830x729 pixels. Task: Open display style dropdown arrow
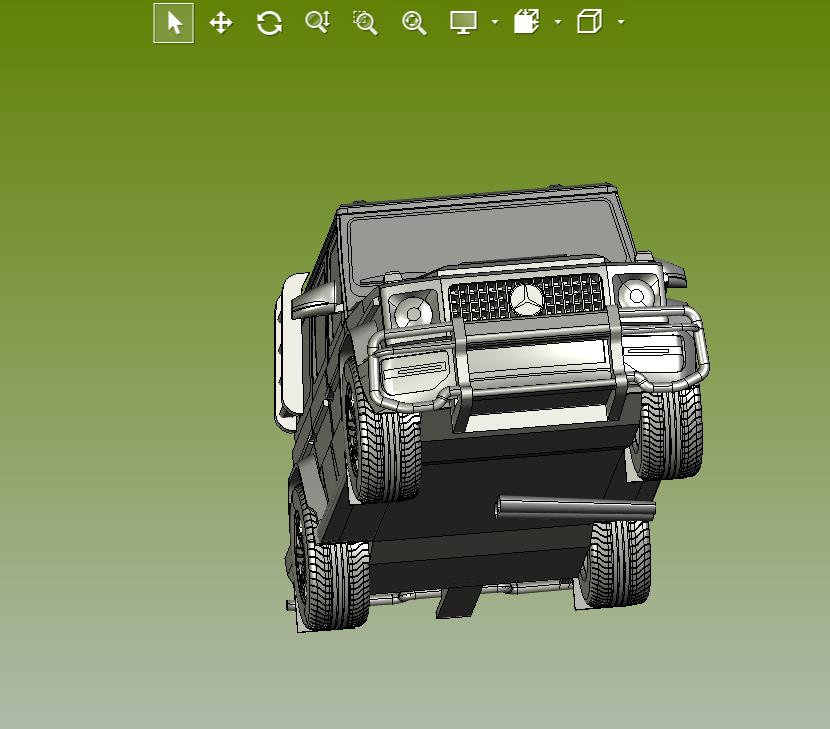pos(495,22)
